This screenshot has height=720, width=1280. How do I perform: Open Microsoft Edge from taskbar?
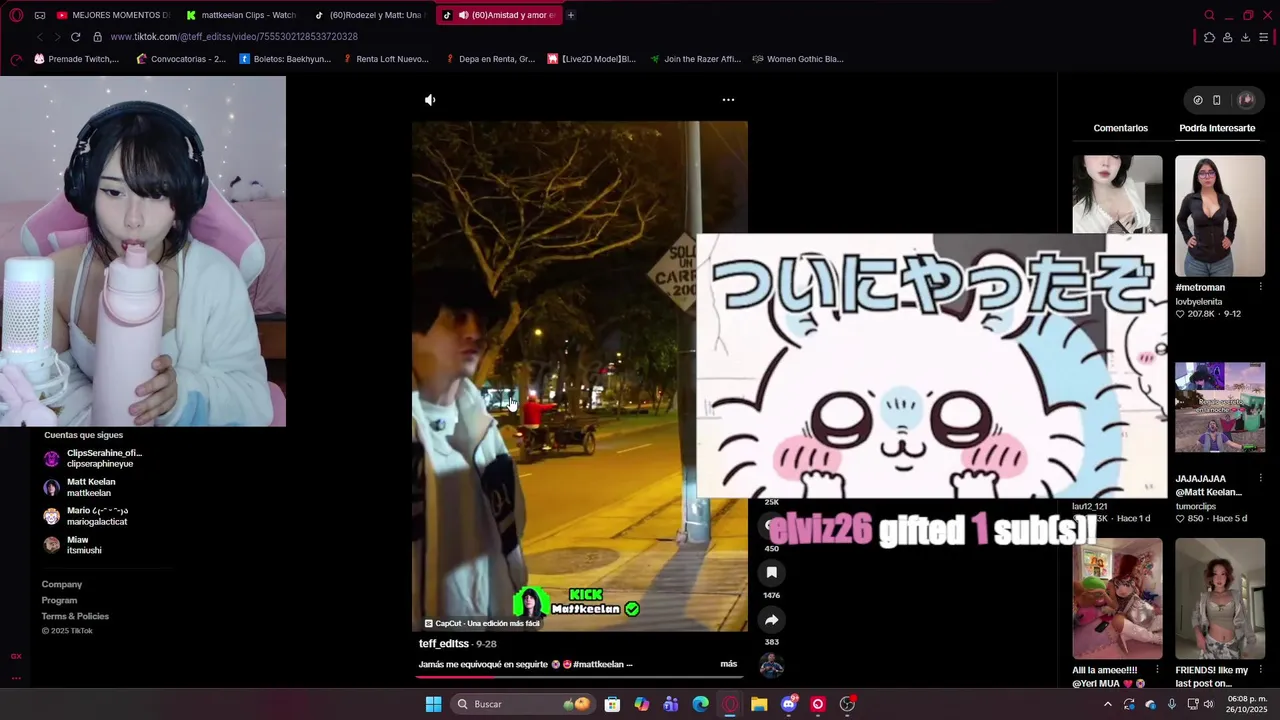[700, 704]
